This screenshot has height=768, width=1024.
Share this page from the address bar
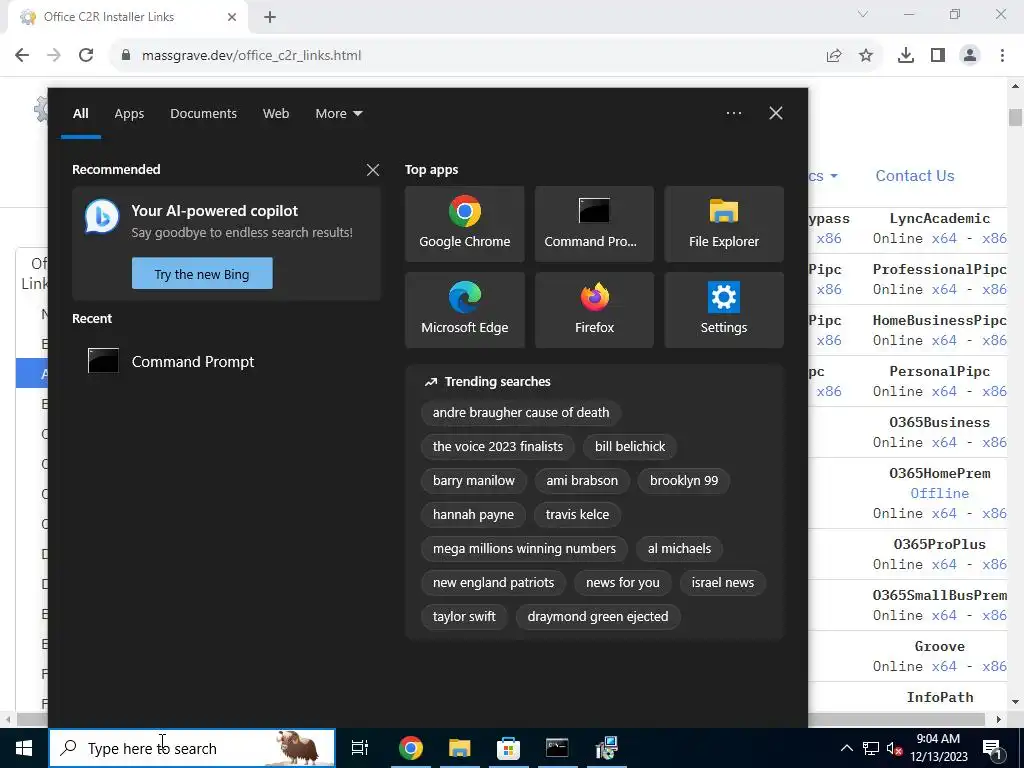[834, 56]
